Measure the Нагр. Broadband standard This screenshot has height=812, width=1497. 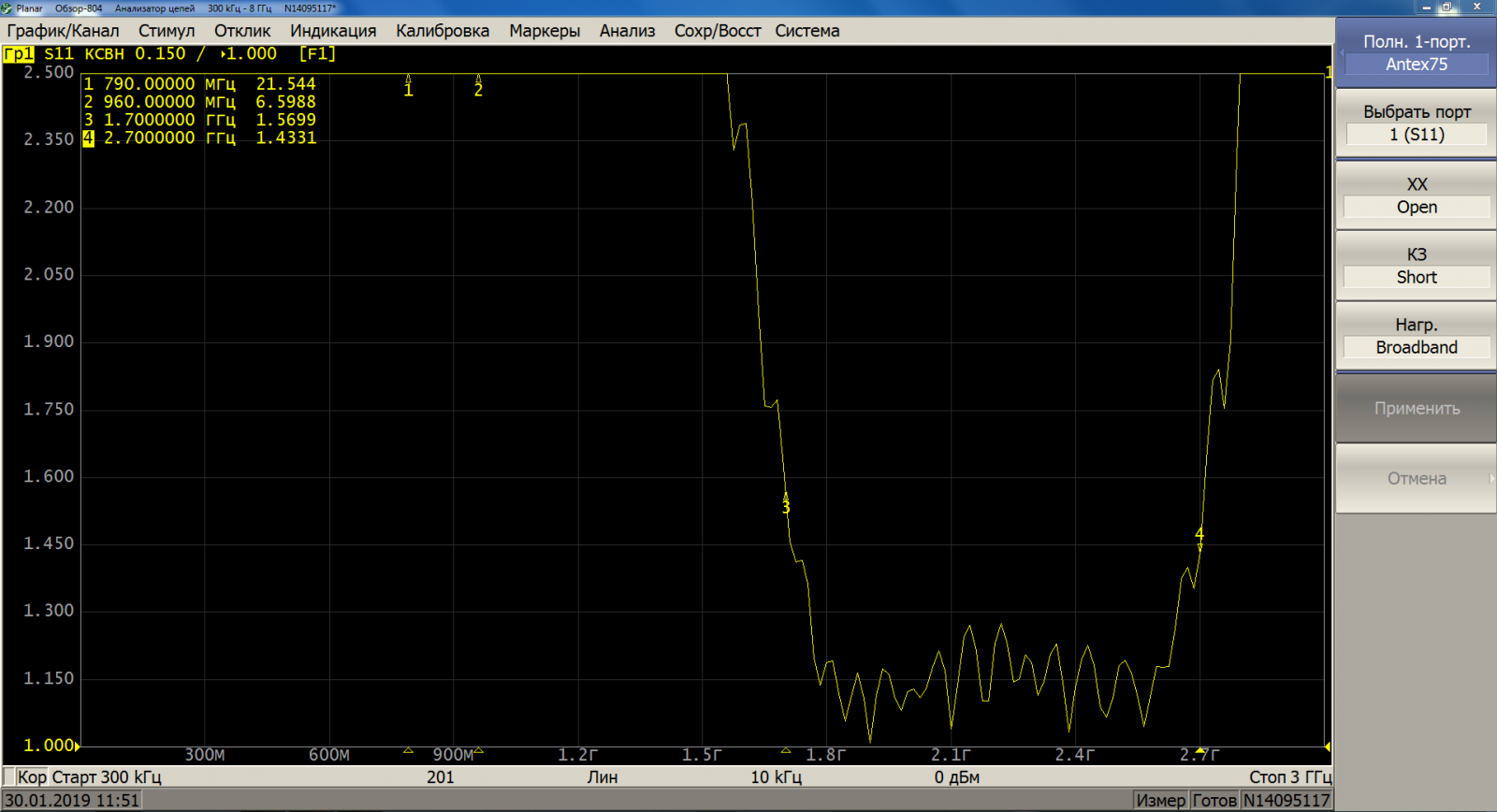pyautogui.click(x=1416, y=336)
